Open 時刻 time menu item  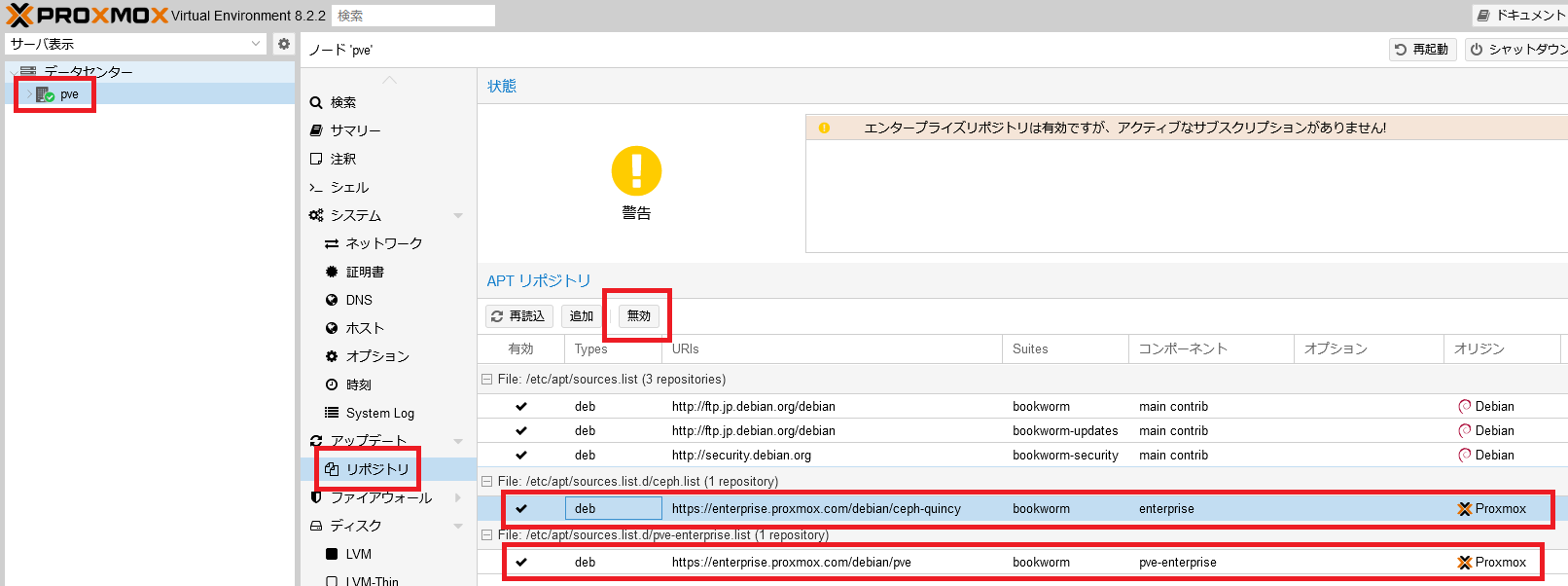tap(348, 385)
